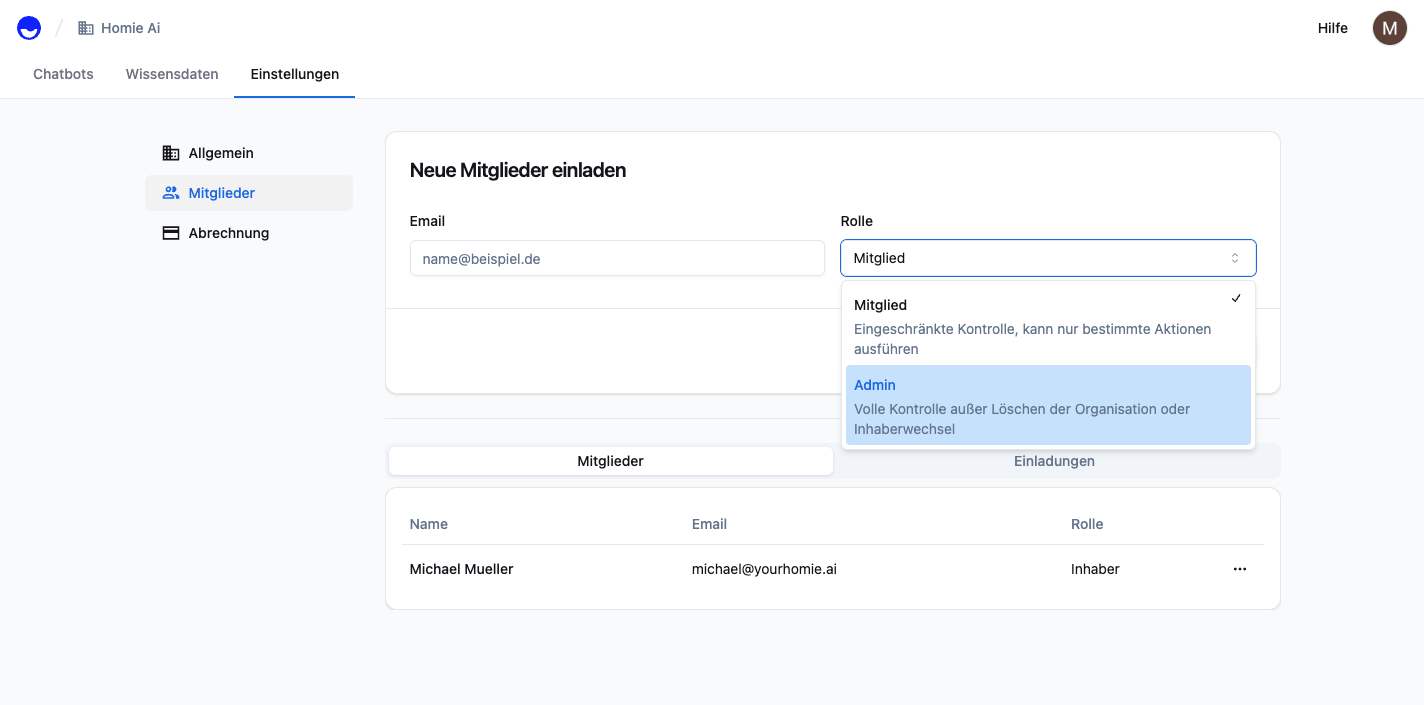Viewport: 1424px width, 705px height.
Task: Click the Abrechnung credit card icon
Action: tap(171, 233)
